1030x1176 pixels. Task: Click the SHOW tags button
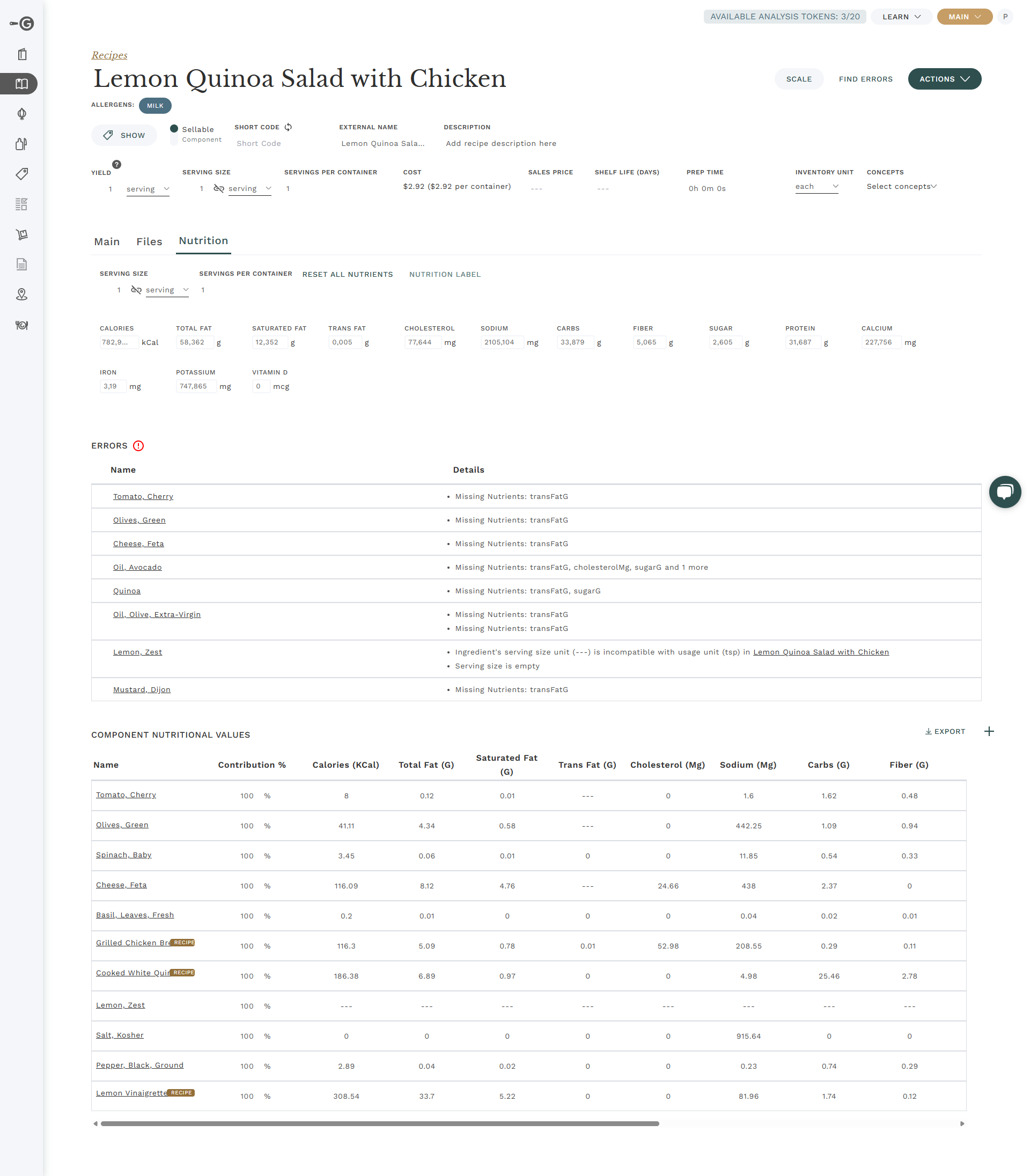[123, 135]
